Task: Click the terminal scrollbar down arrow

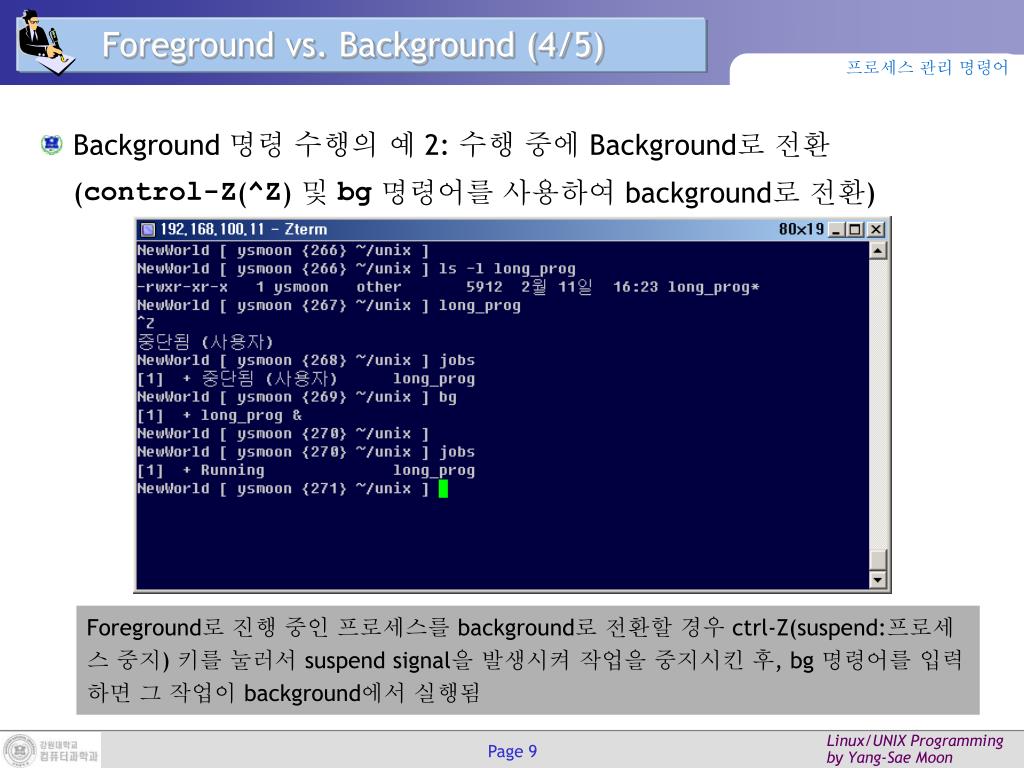Action: (878, 579)
